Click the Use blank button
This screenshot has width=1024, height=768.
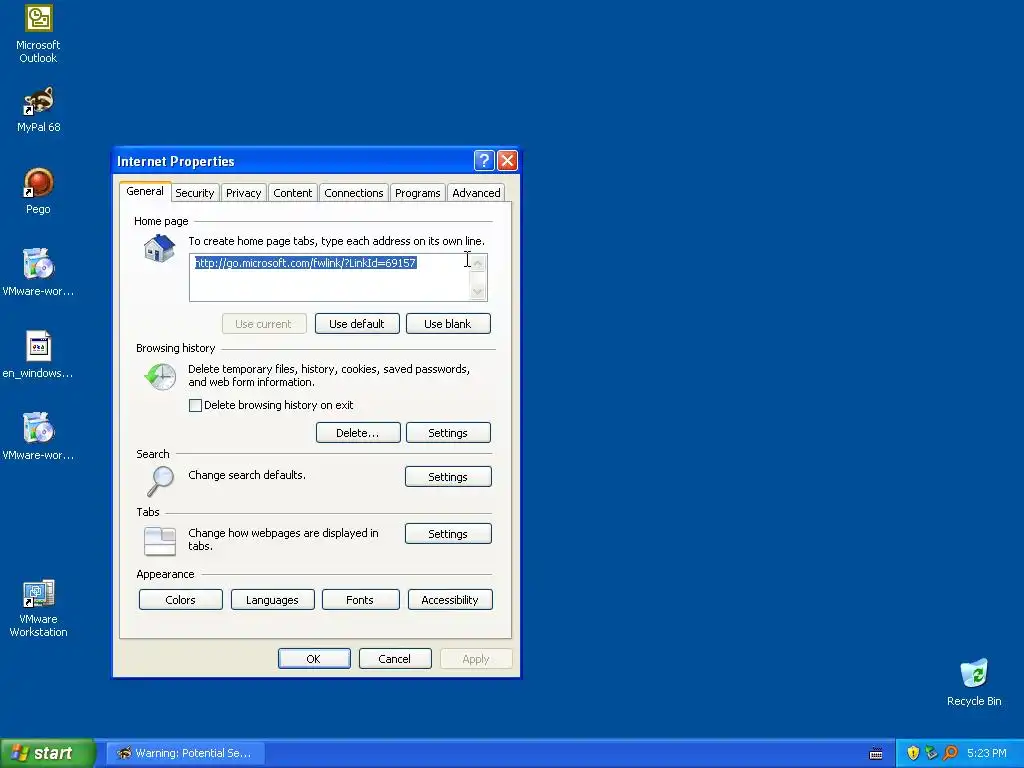click(447, 324)
